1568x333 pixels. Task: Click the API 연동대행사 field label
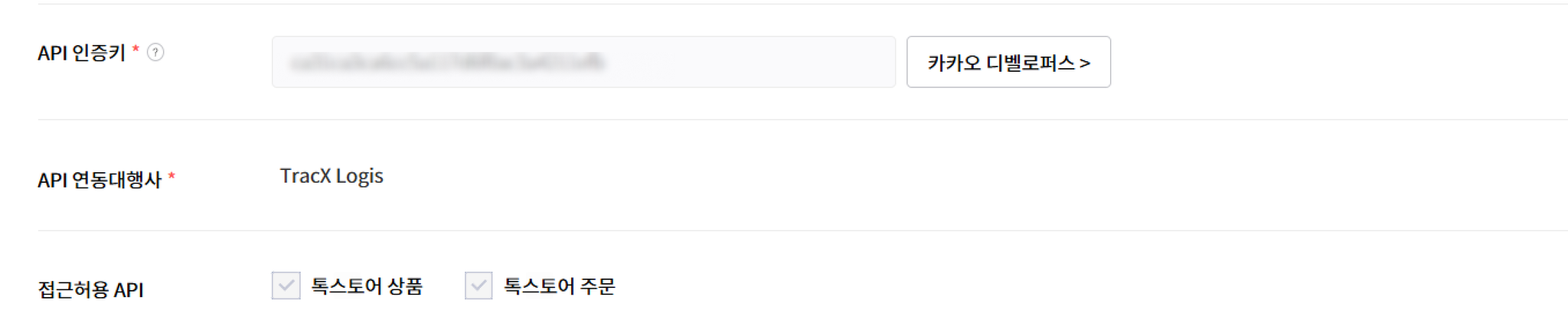(100, 180)
